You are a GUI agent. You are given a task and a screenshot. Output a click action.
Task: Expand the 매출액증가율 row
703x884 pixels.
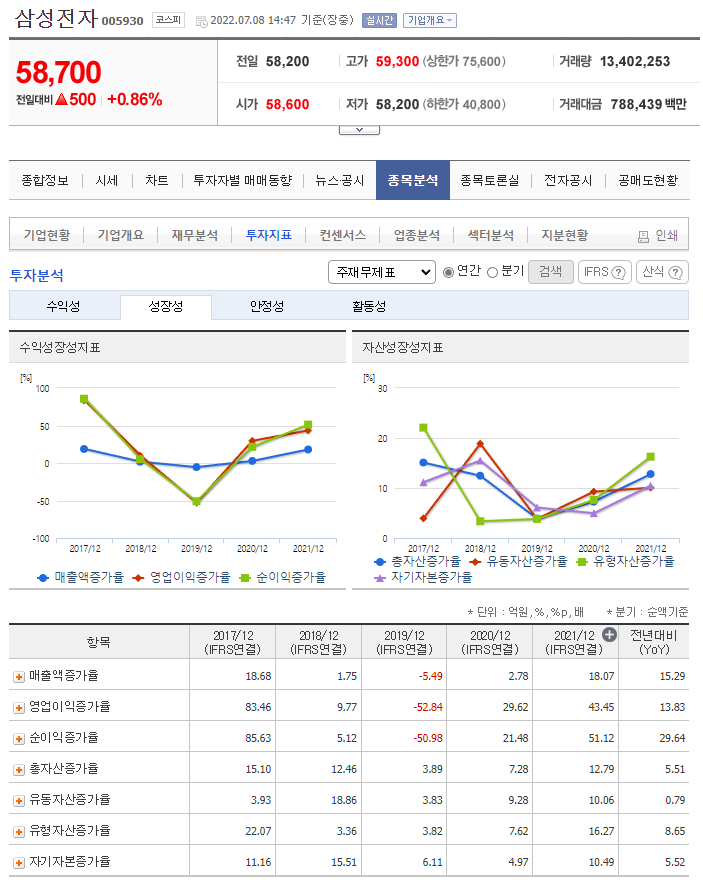(19, 677)
